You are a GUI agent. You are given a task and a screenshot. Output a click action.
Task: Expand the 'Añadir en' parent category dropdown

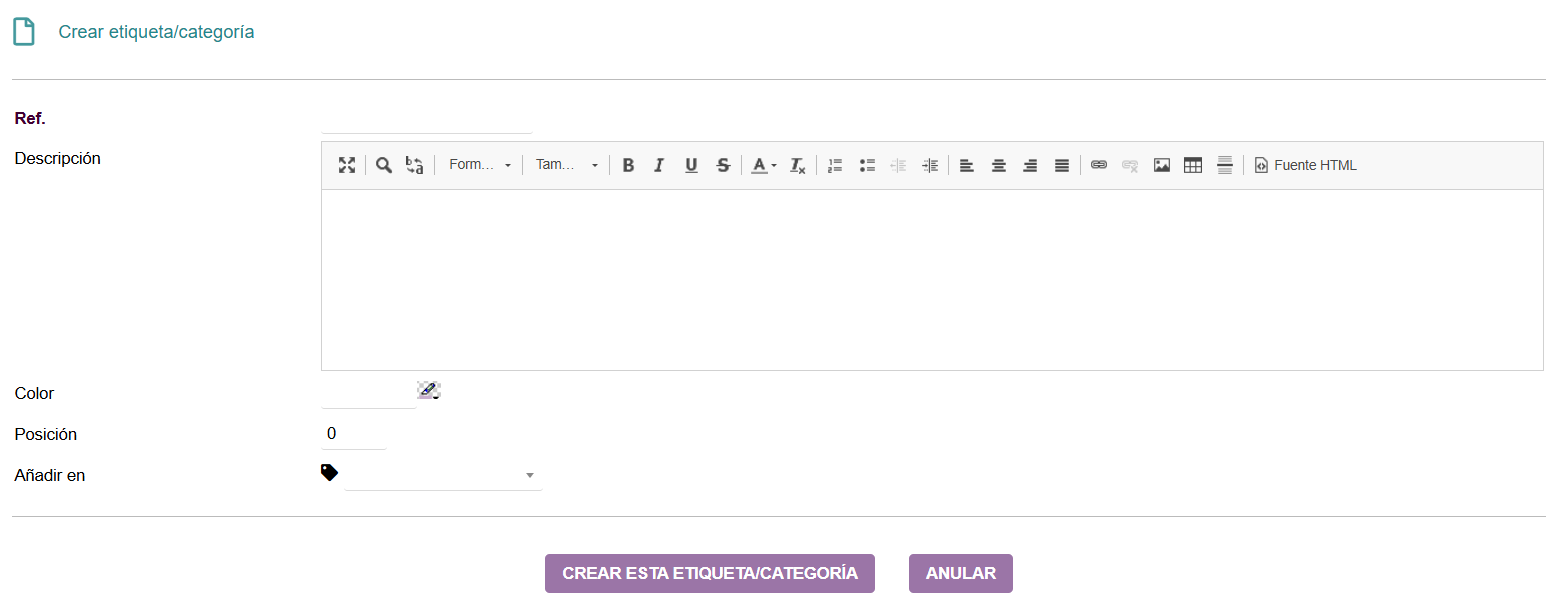pos(443,476)
